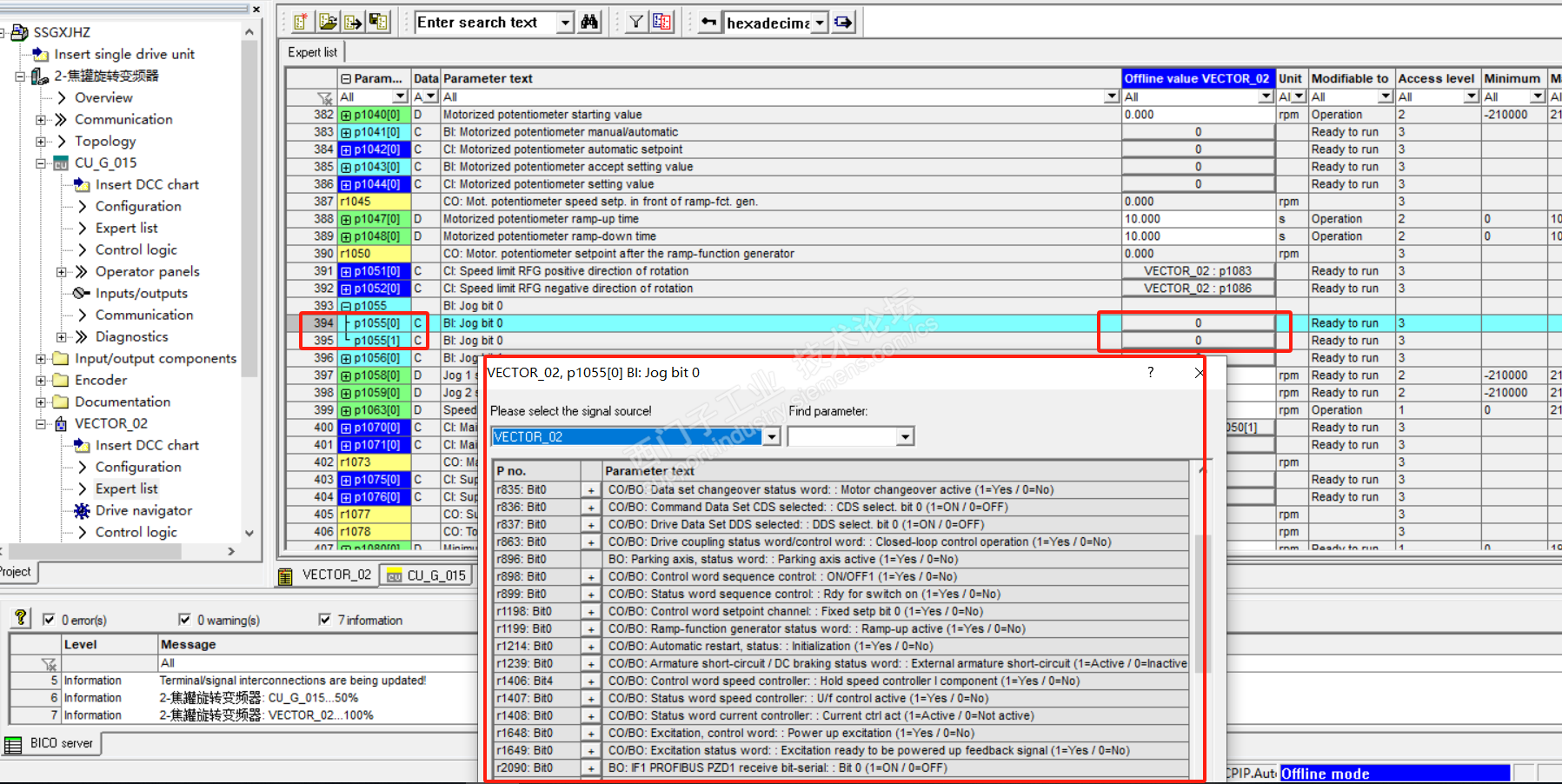1562x784 pixels.
Task: Collapse the CU_G_015 tree node
Action: click(41, 163)
